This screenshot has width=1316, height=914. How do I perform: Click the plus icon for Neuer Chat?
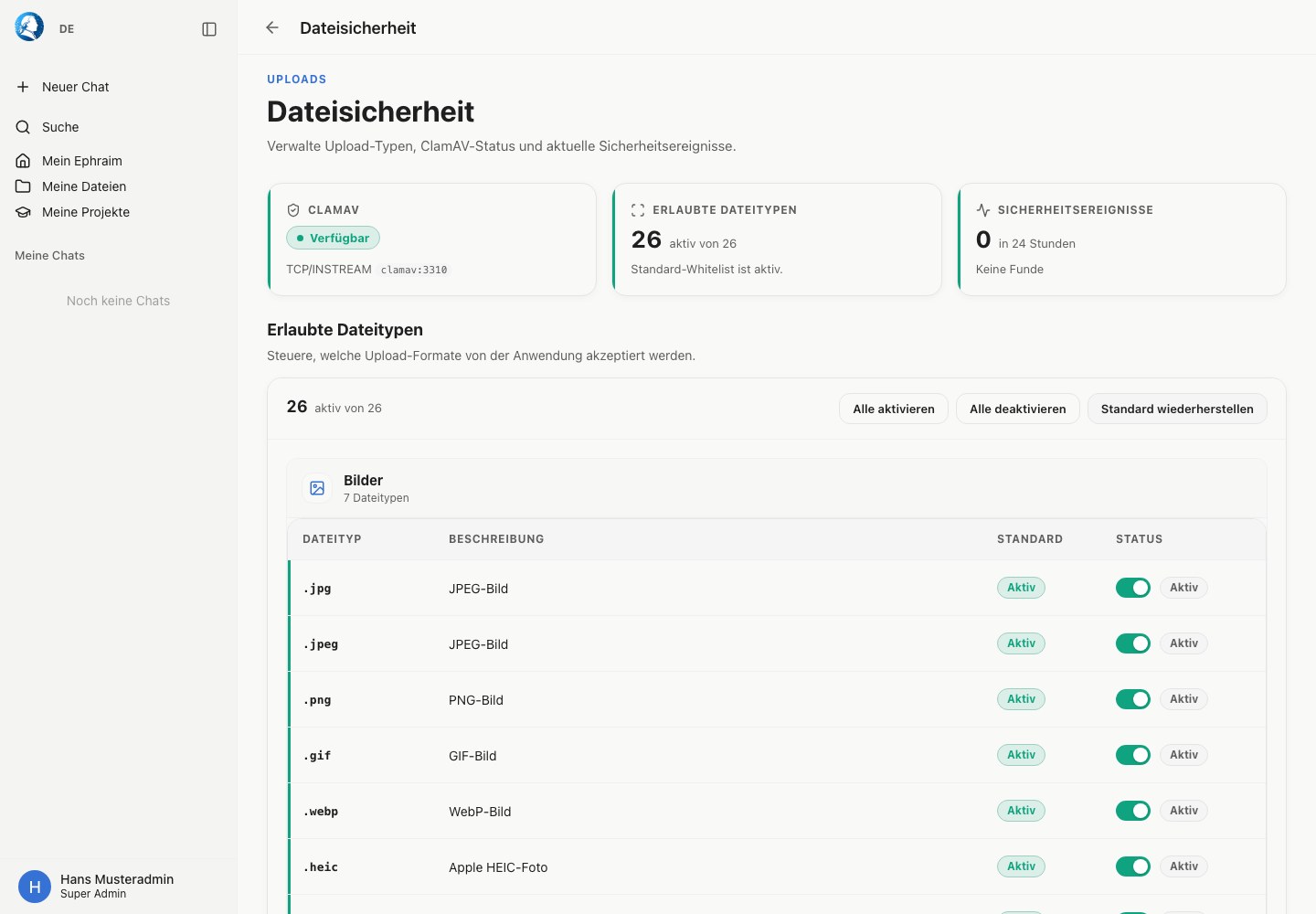pyautogui.click(x=23, y=87)
